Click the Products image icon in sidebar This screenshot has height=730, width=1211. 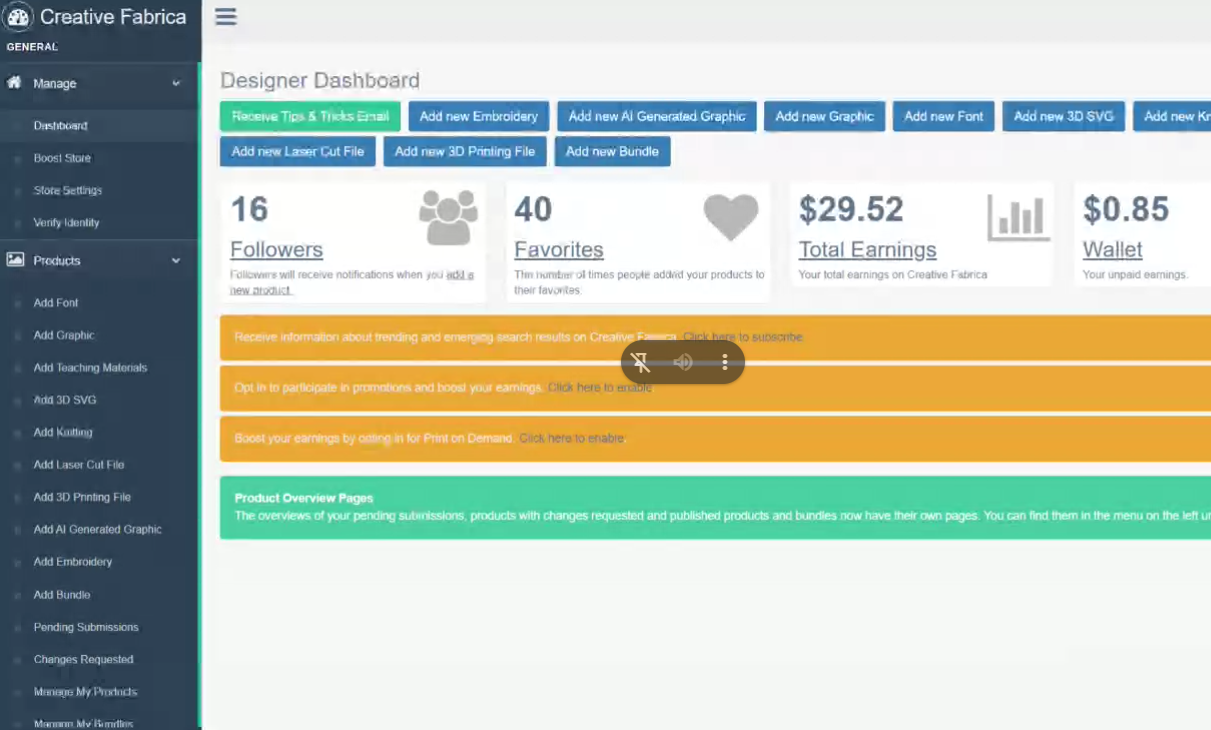click(x=15, y=260)
